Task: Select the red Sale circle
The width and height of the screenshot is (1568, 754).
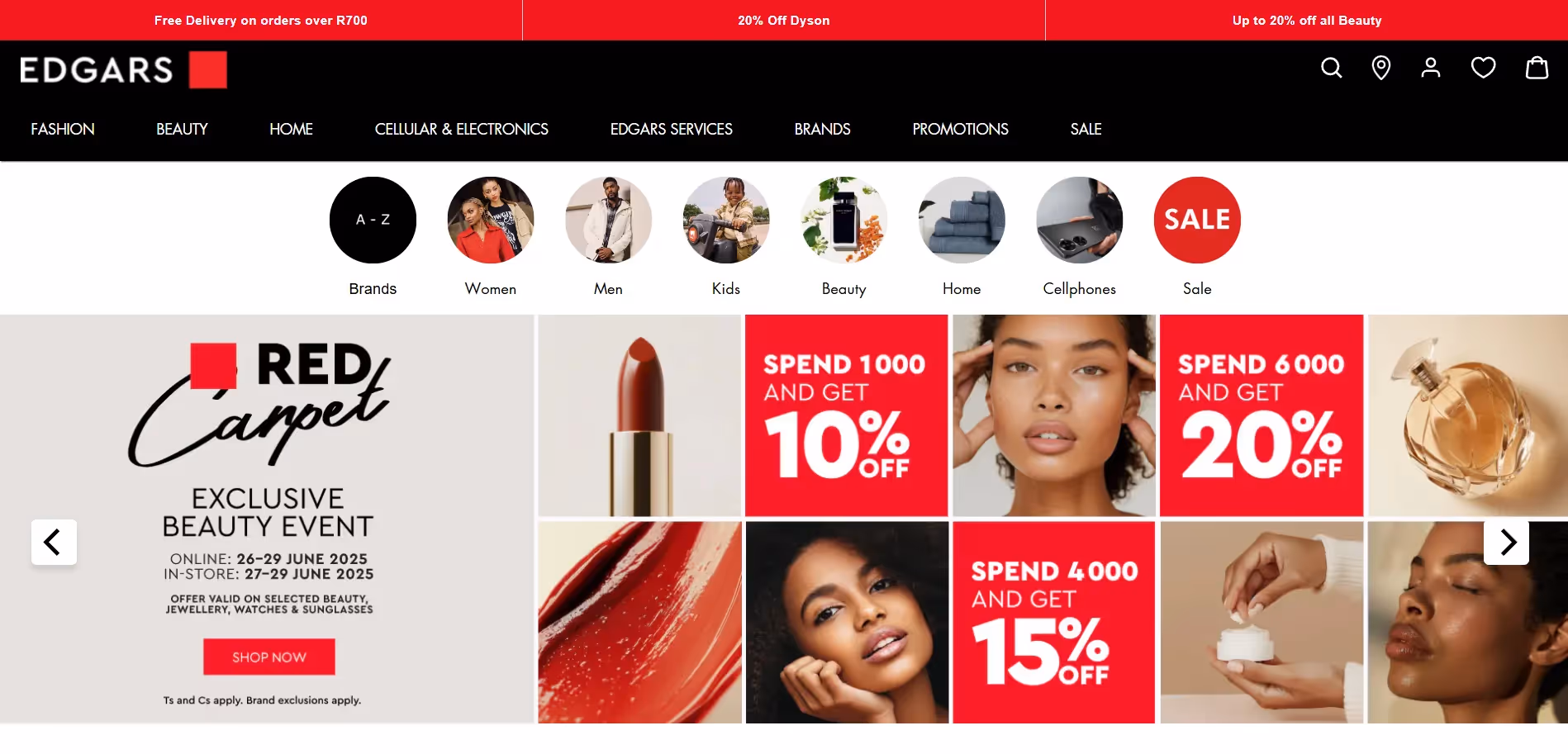Action: (1197, 220)
